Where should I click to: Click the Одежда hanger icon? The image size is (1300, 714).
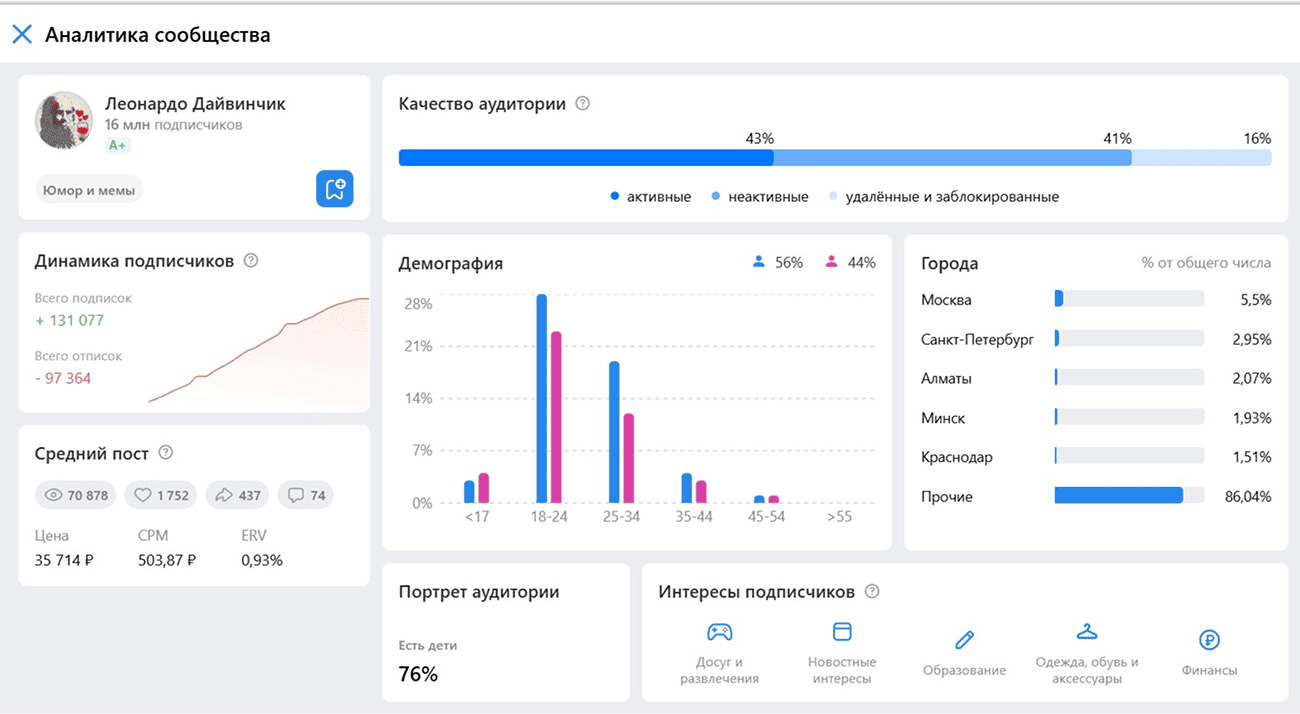tap(1086, 632)
